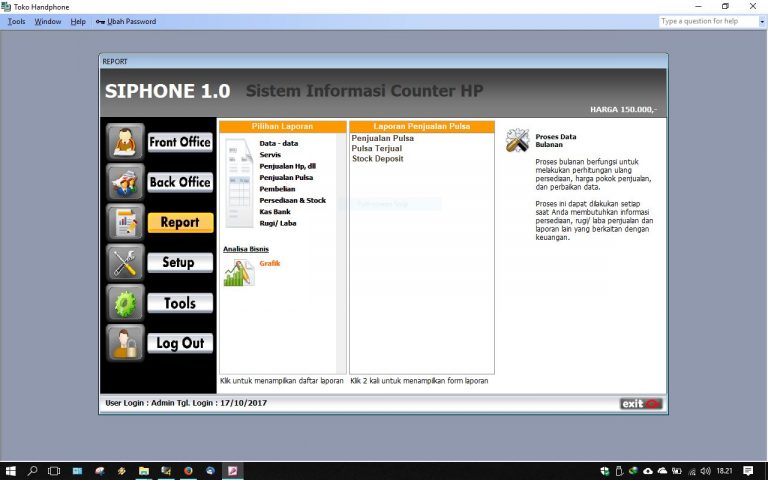Click the orange Grafik link

click(269, 263)
